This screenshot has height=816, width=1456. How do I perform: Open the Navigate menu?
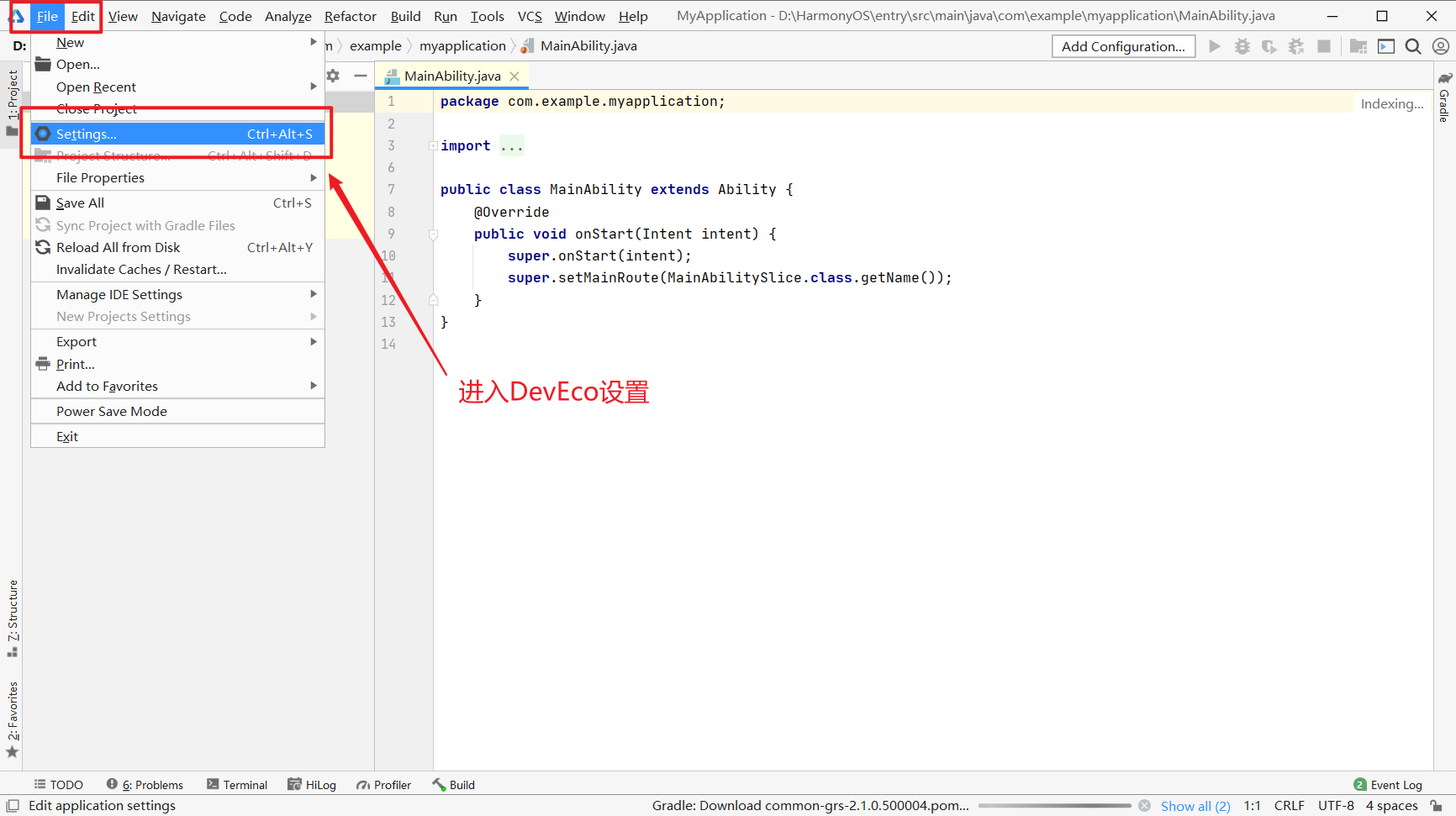178,16
